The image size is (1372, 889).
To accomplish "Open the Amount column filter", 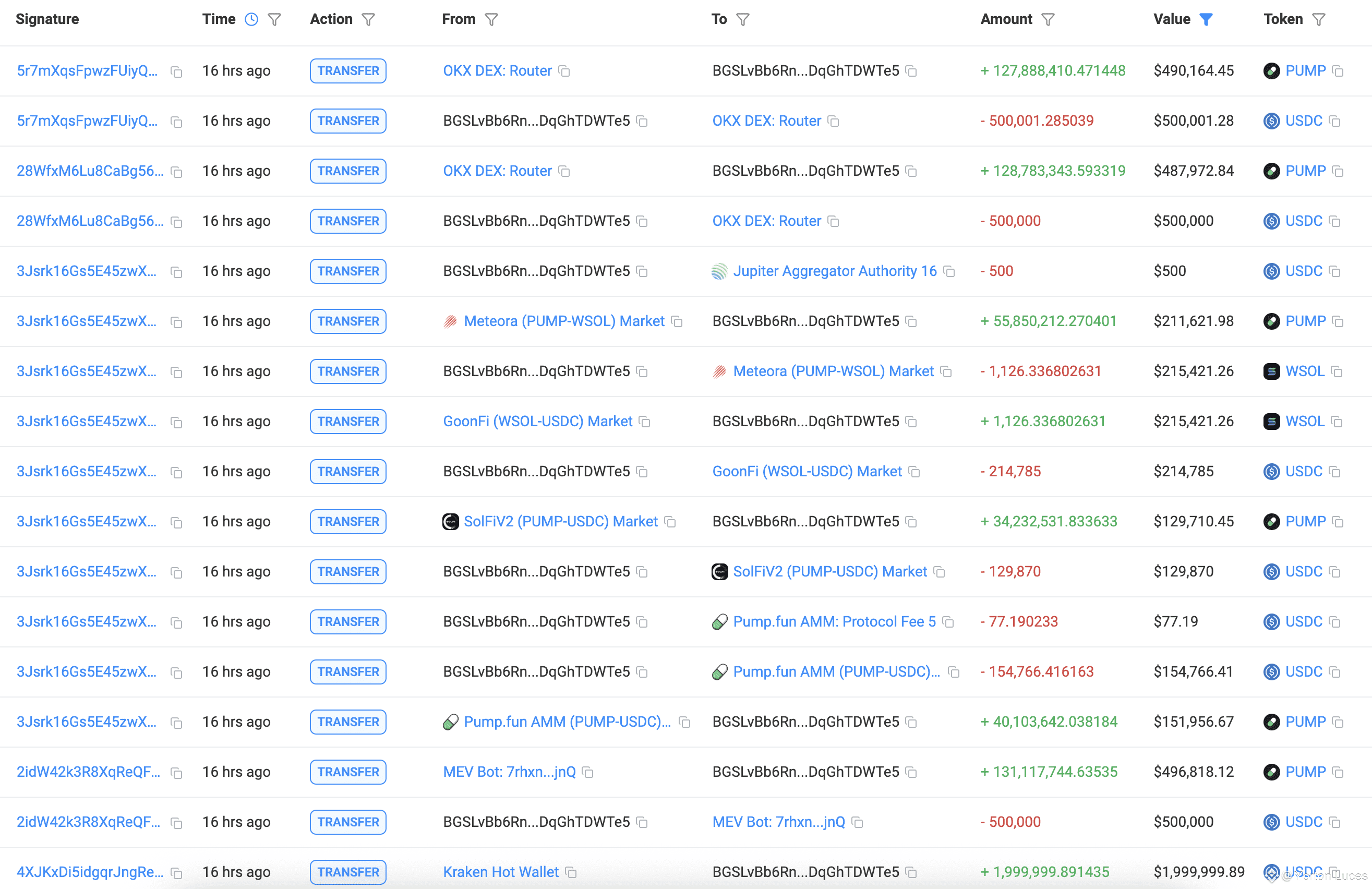I will pyautogui.click(x=1048, y=20).
